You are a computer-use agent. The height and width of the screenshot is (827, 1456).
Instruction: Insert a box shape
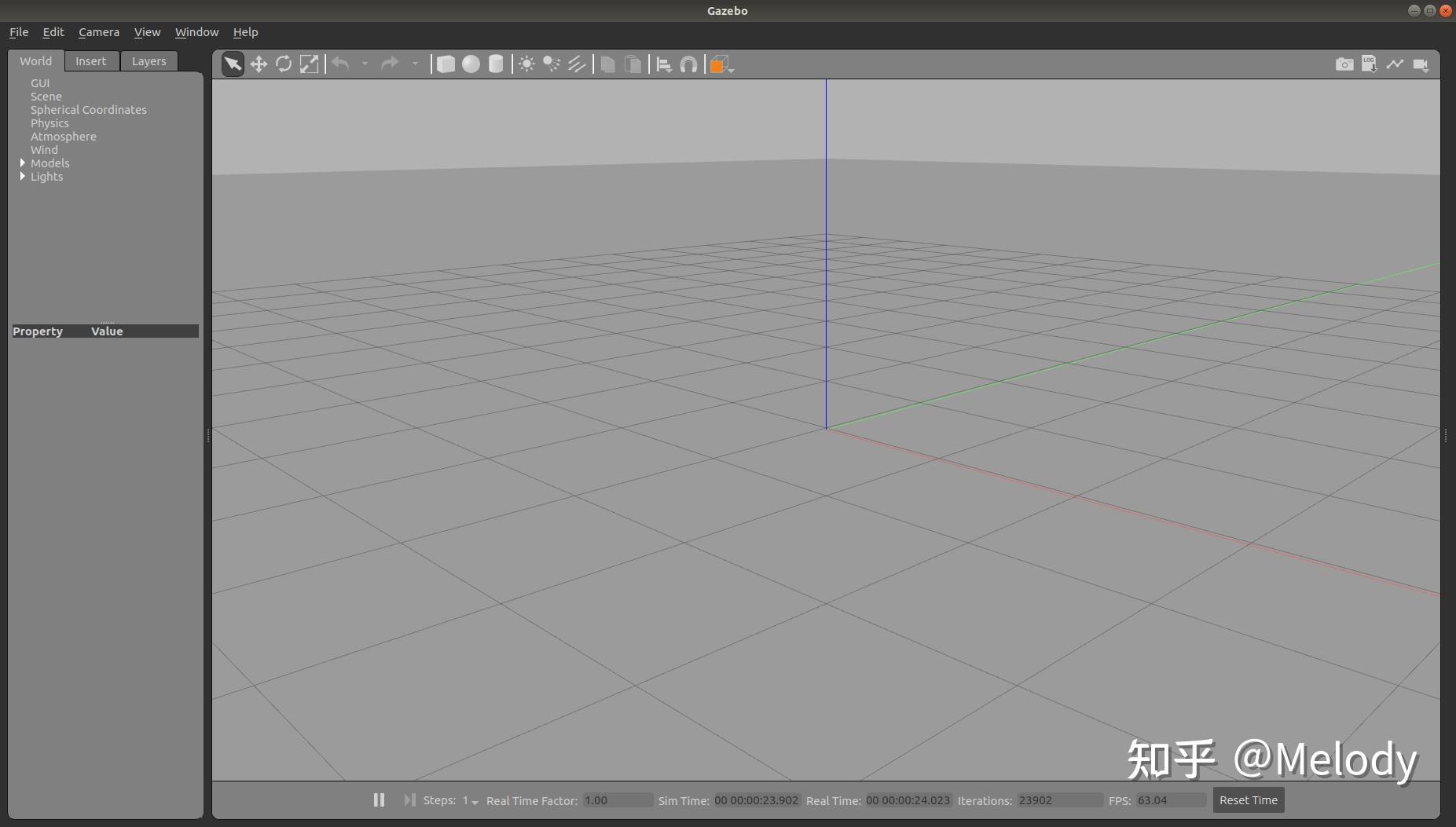[446, 64]
